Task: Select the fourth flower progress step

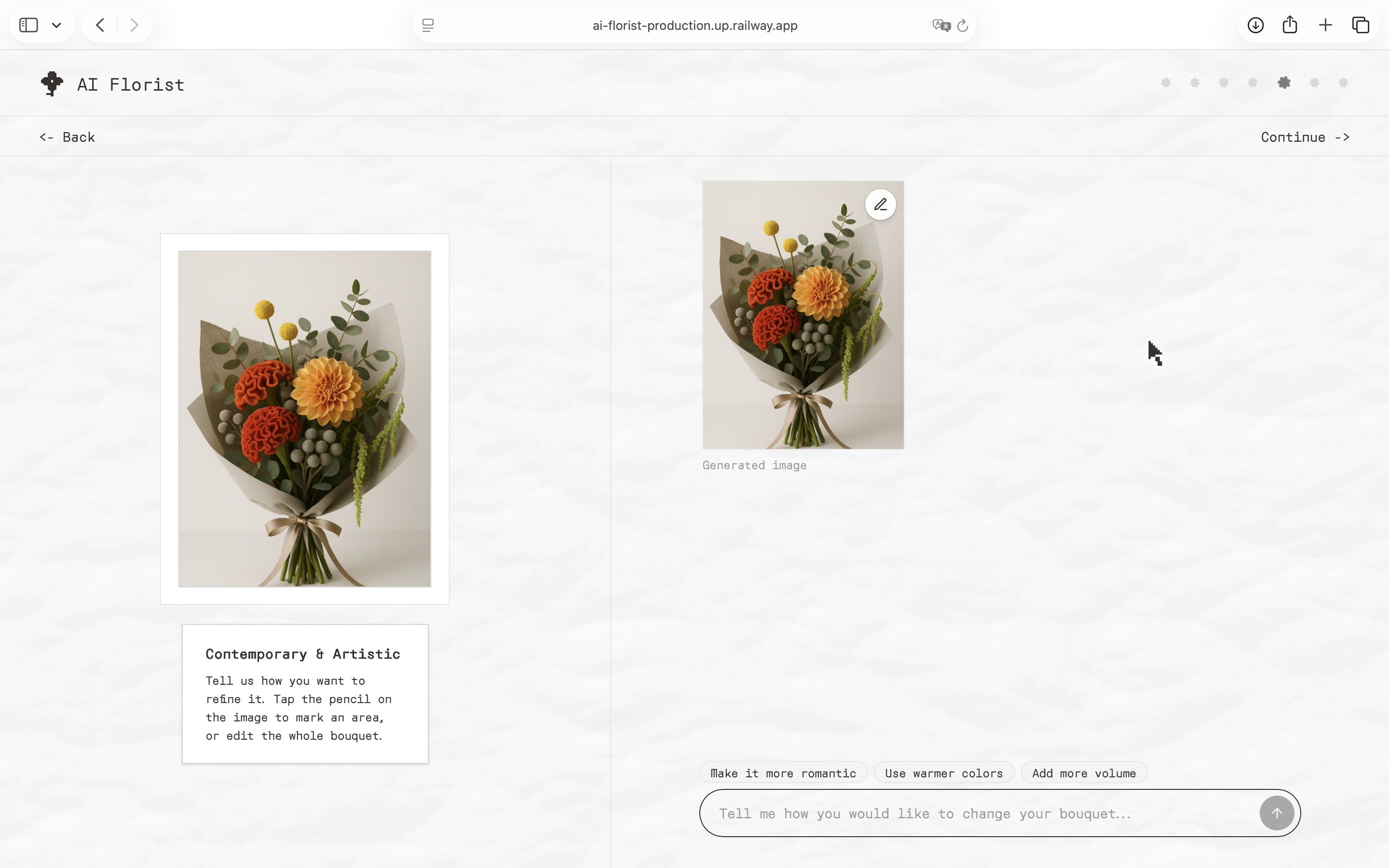Action: [x=1253, y=82]
